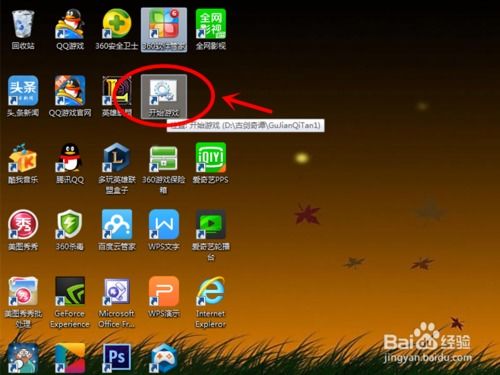Select the QQ游戏 desktop shortcut
This screenshot has height=375, width=500.
point(70,24)
